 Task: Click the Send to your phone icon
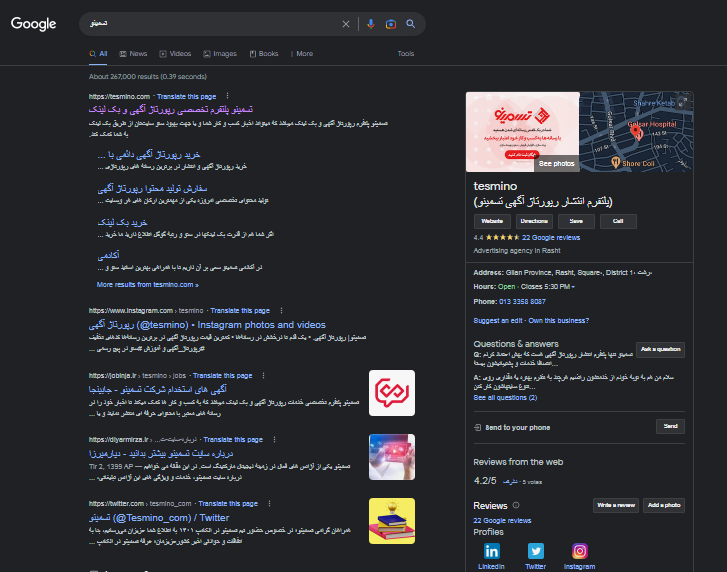(x=478, y=427)
